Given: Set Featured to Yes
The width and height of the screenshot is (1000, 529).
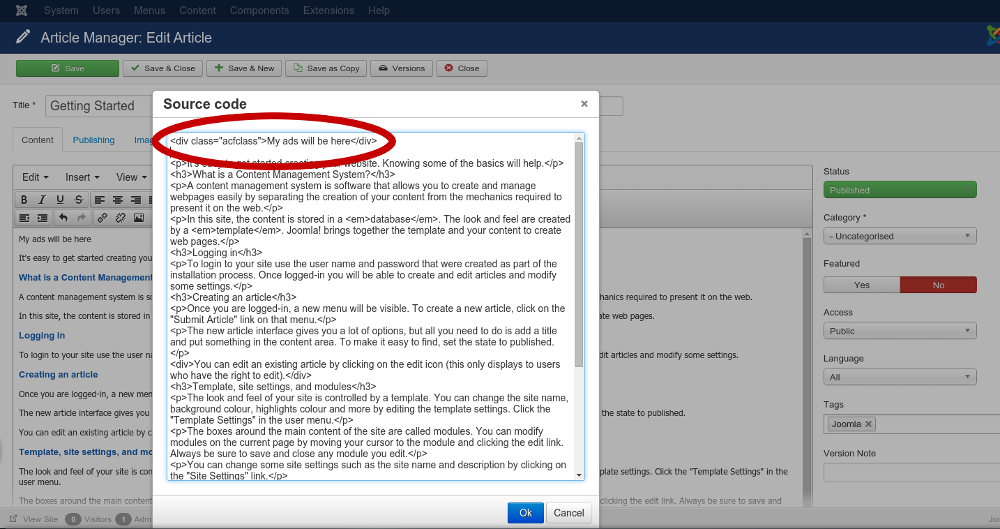Looking at the screenshot, I should coord(861,285).
